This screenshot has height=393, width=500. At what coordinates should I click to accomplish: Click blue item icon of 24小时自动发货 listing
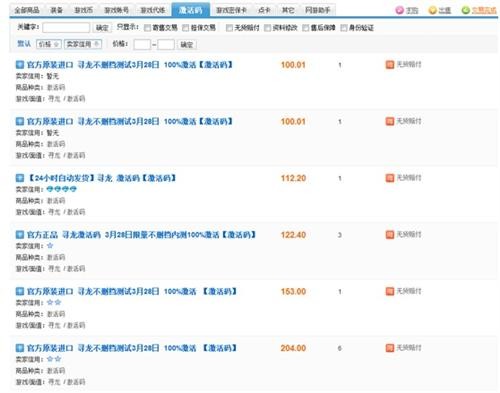[x=20, y=178]
